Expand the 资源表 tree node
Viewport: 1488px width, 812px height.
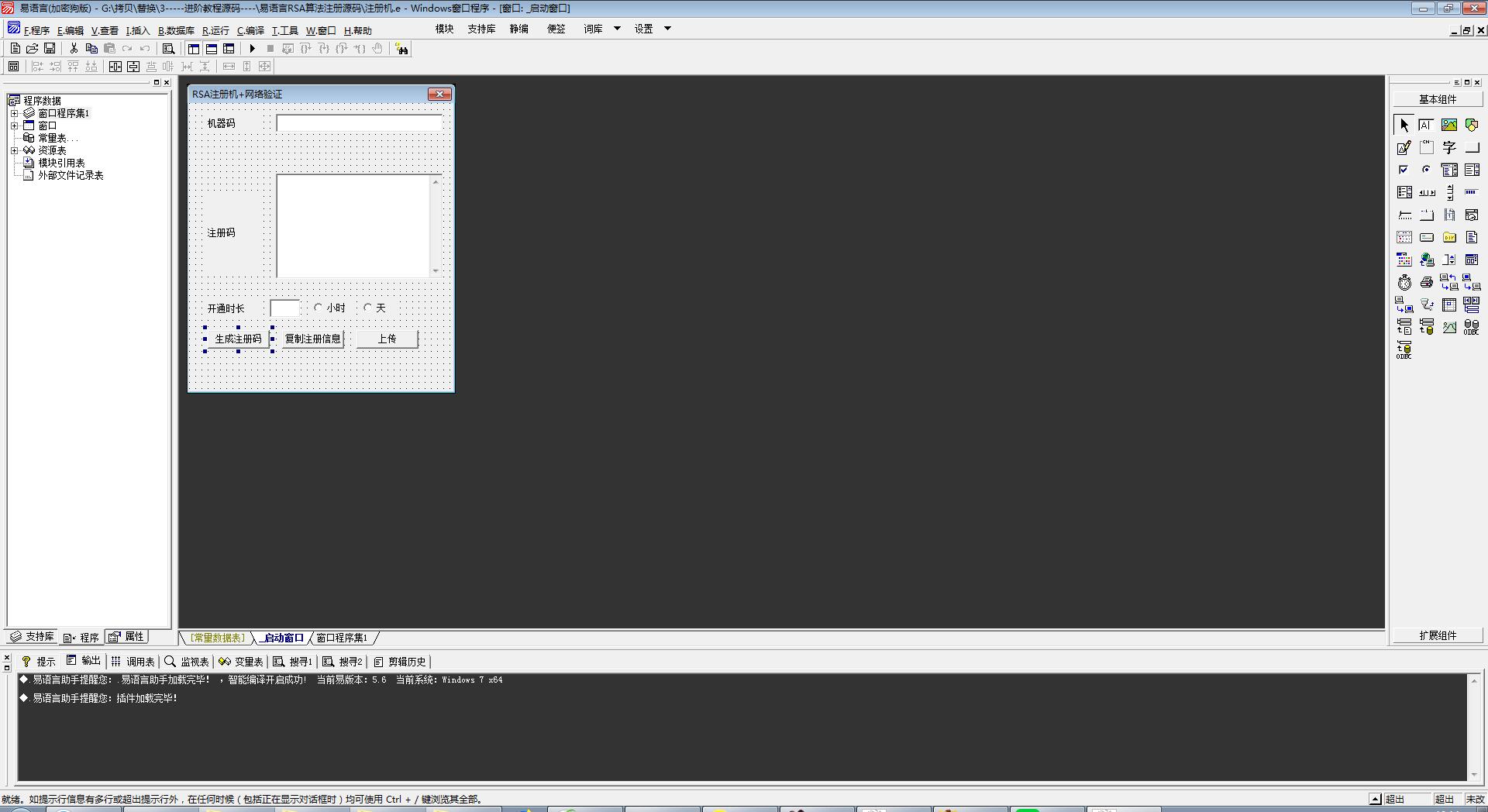(14, 150)
